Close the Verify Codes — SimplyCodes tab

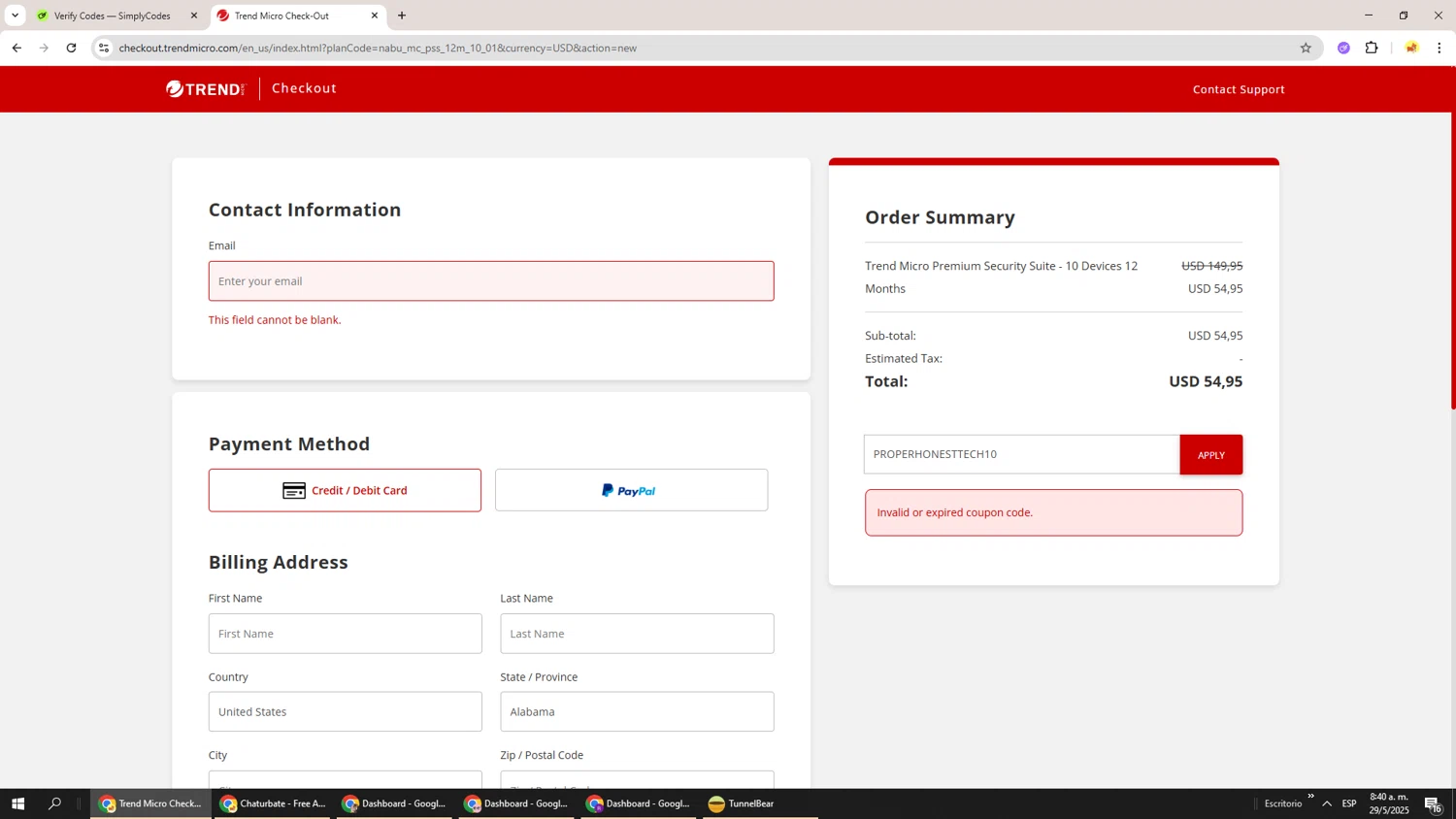pyautogui.click(x=193, y=16)
